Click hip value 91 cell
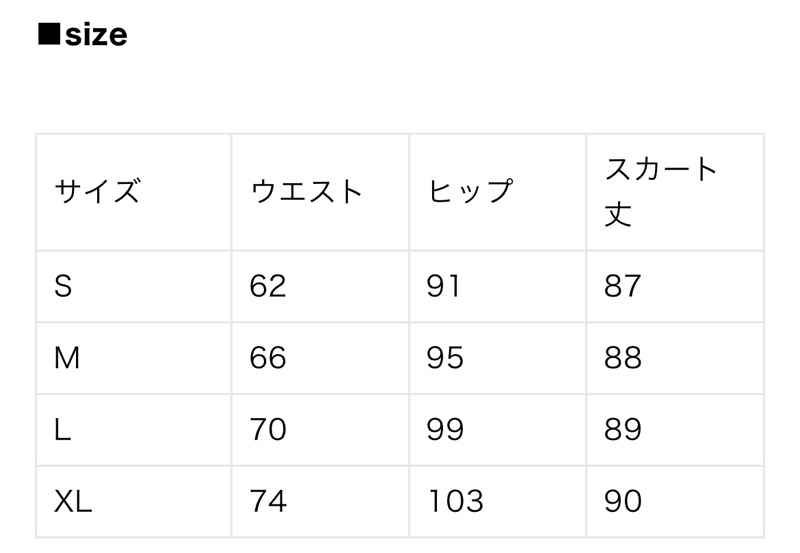The image size is (800, 553). pos(497,286)
